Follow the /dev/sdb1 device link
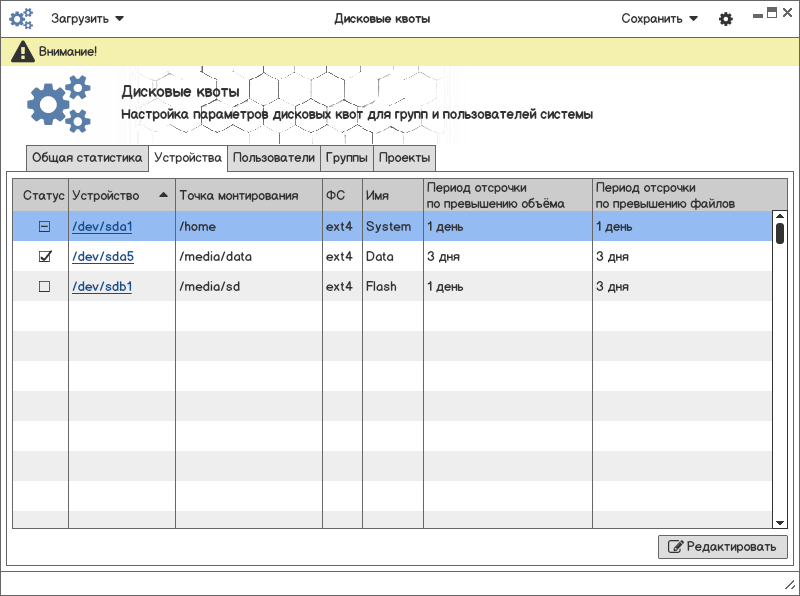The image size is (800, 596). (102, 287)
